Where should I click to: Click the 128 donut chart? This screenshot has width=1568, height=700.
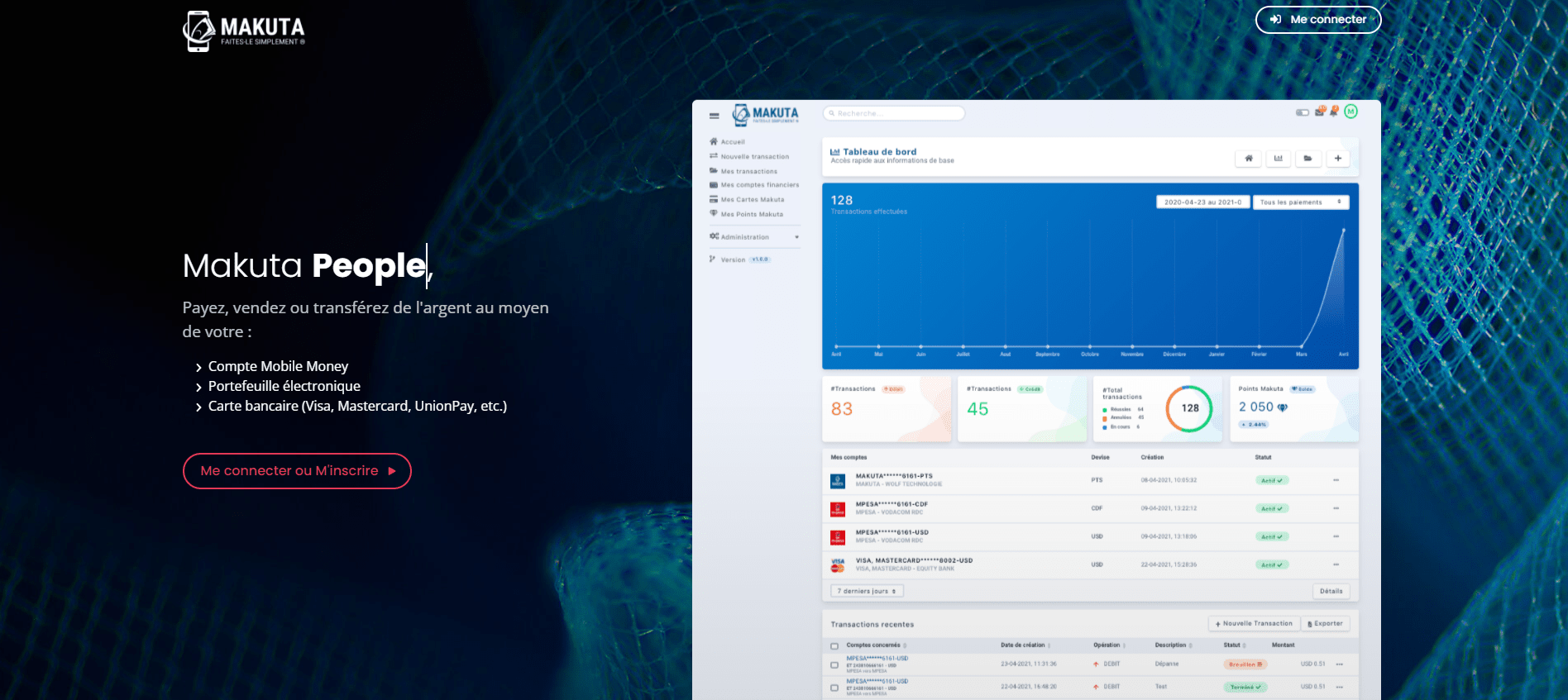[x=1189, y=408]
